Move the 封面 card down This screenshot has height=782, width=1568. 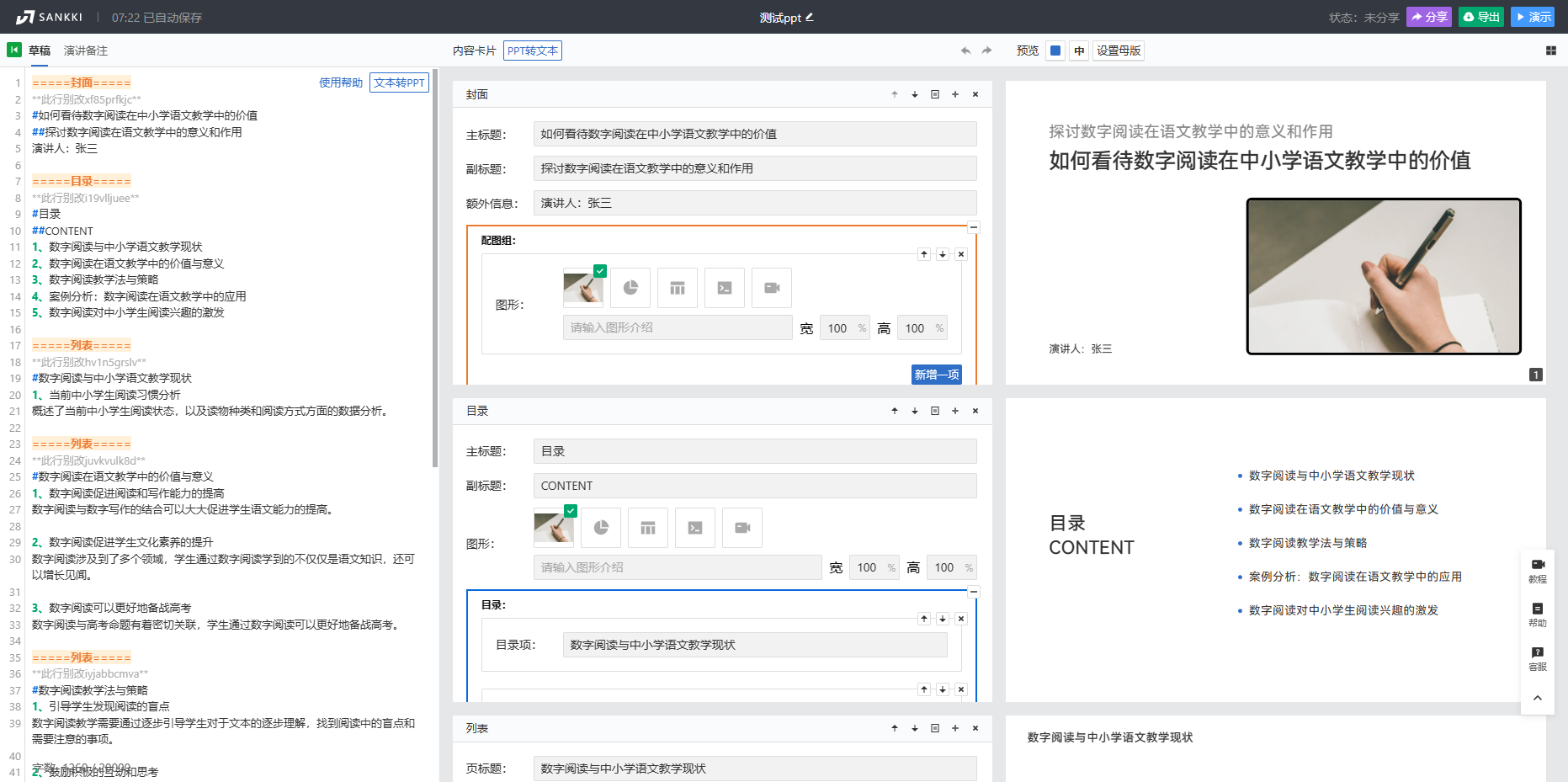click(915, 94)
